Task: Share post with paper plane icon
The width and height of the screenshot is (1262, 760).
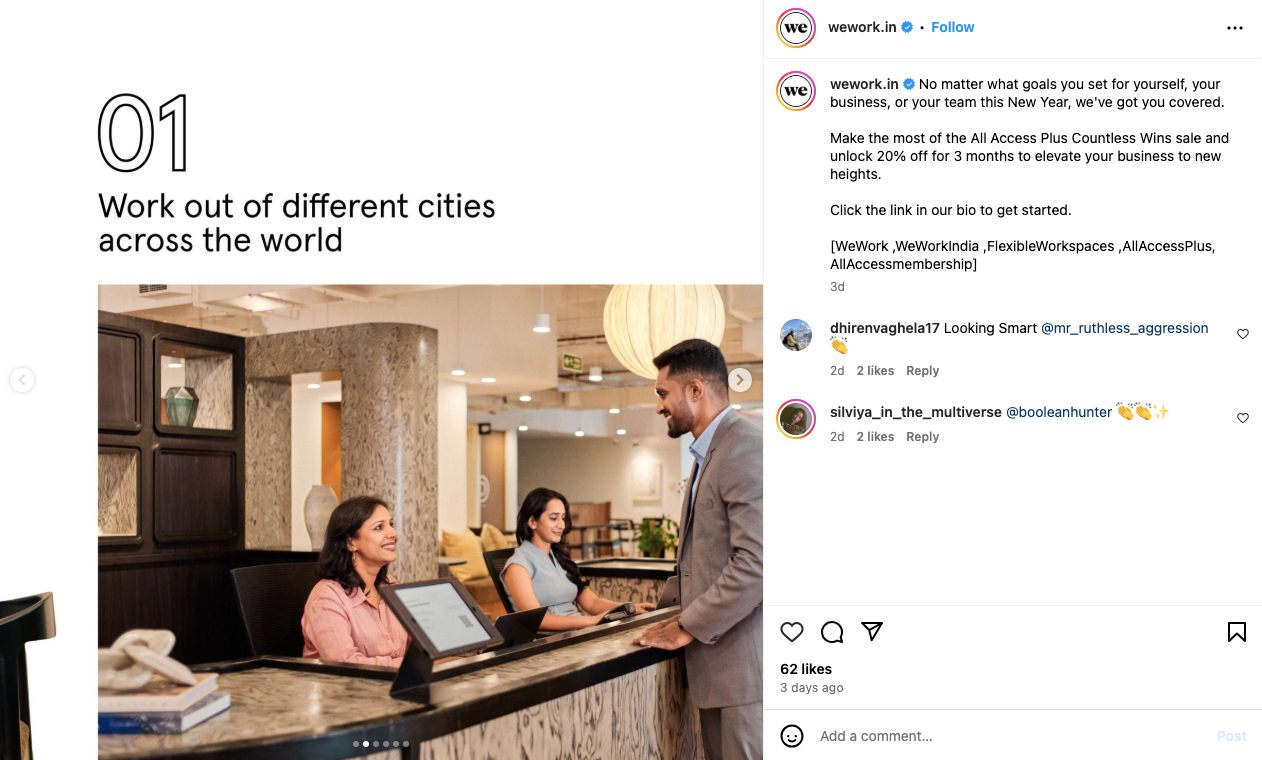Action: [x=872, y=631]
